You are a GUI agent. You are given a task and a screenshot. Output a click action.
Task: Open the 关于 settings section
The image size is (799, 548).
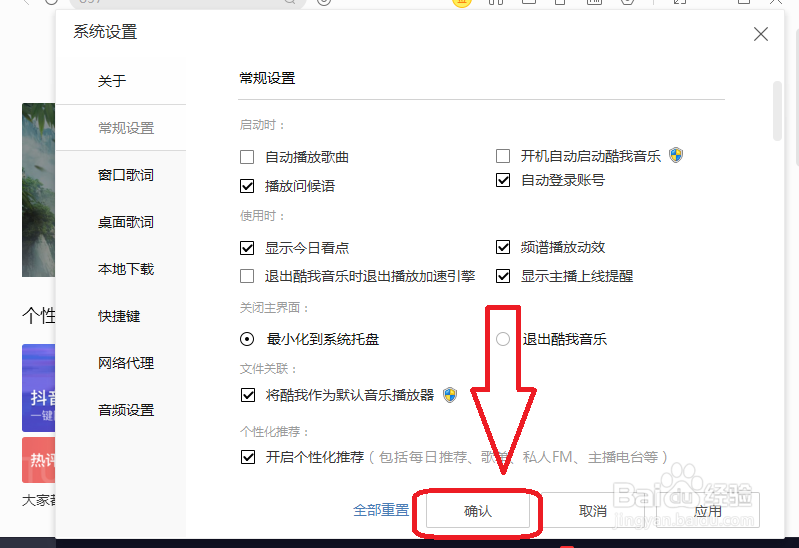112,81
